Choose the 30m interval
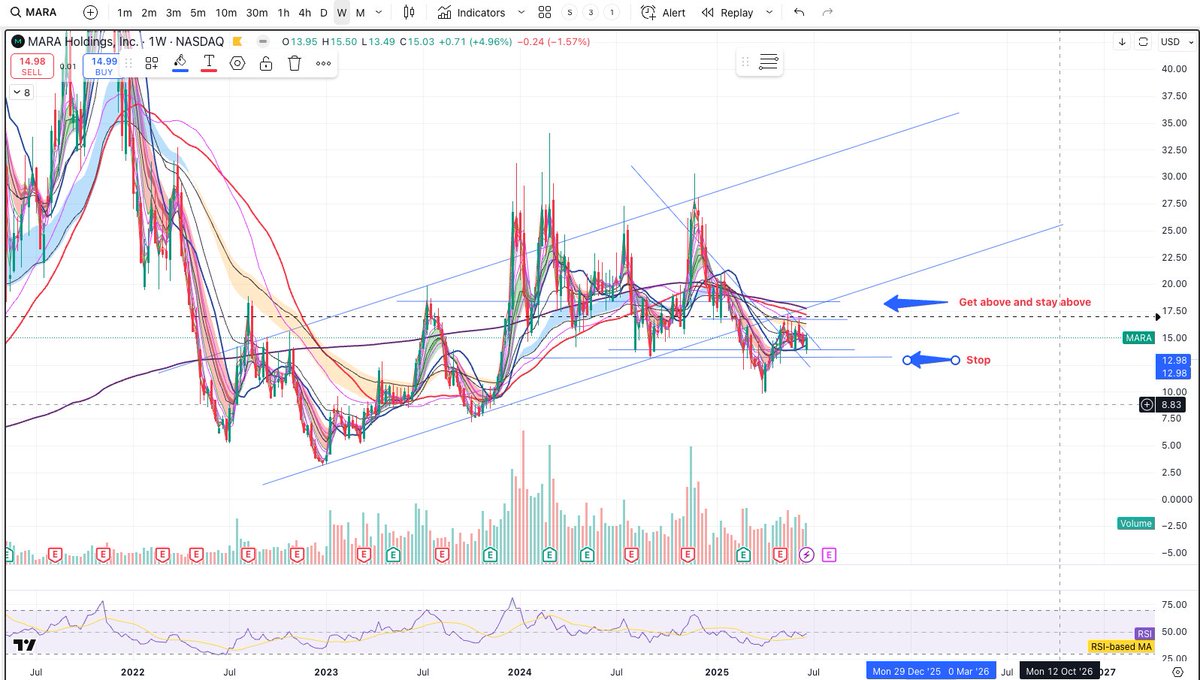Screen dimensions: 1200x680 (257, 13)
